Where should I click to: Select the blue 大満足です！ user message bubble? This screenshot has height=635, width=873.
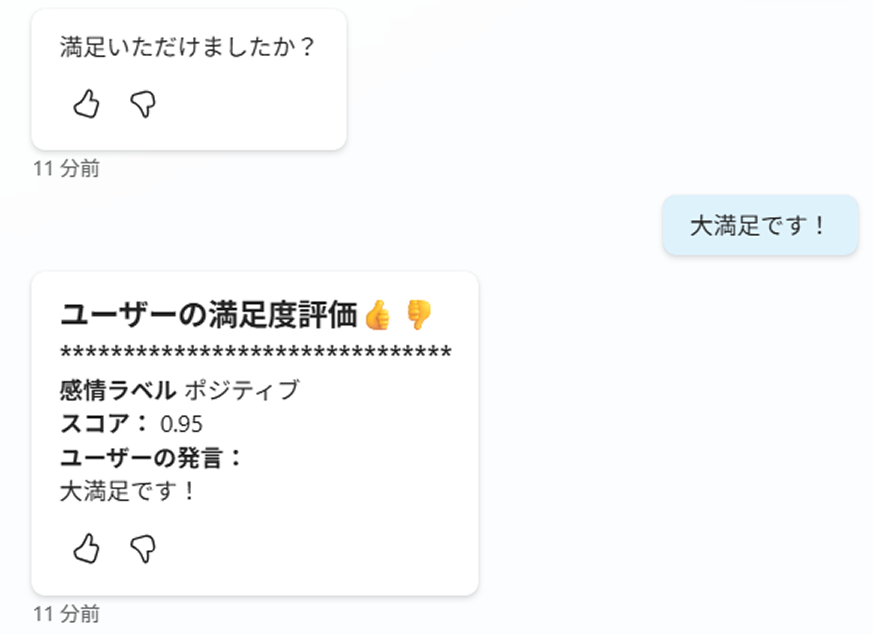[760, 226]
